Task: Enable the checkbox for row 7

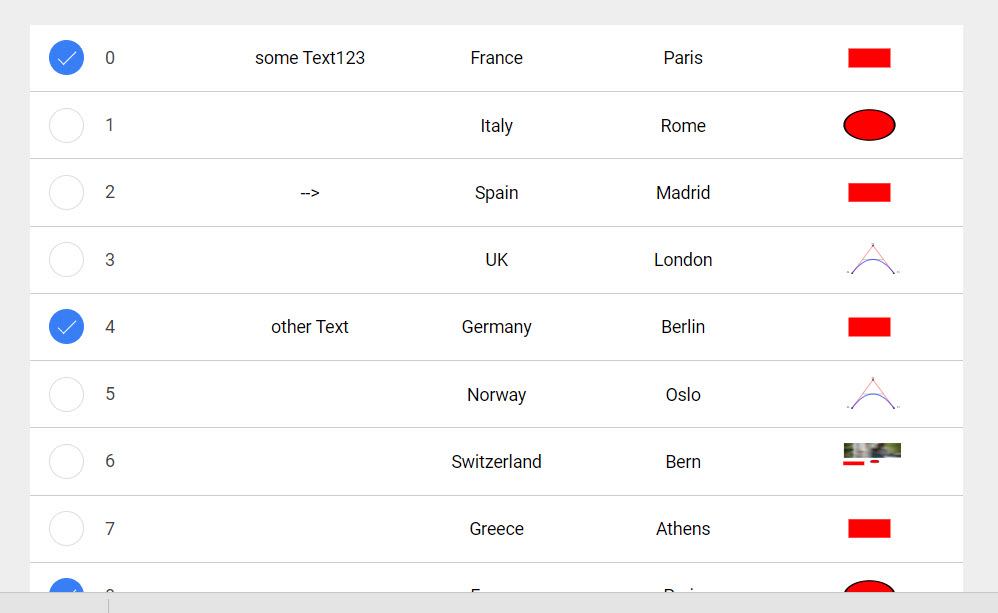Action: click(x=66, y=528)
